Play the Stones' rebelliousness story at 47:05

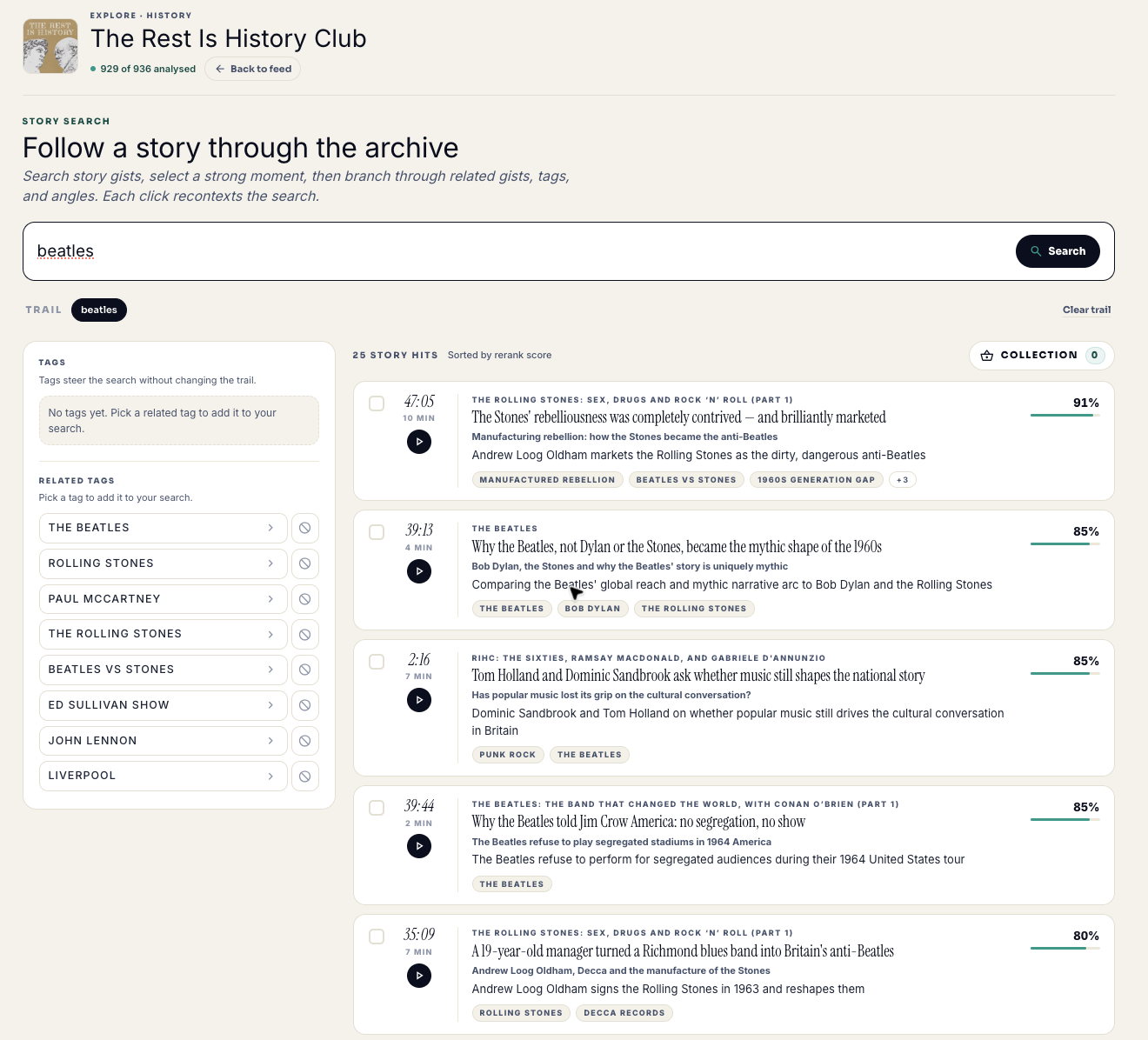(419, 442)
